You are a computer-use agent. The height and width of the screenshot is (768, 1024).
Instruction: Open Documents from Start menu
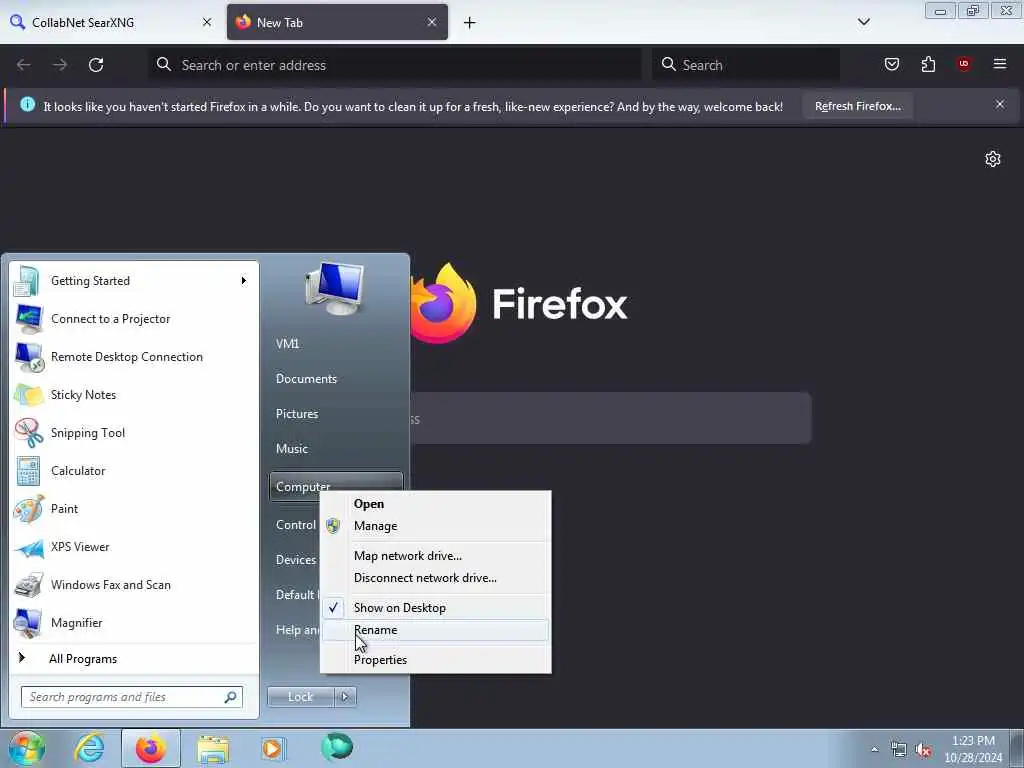336,379
